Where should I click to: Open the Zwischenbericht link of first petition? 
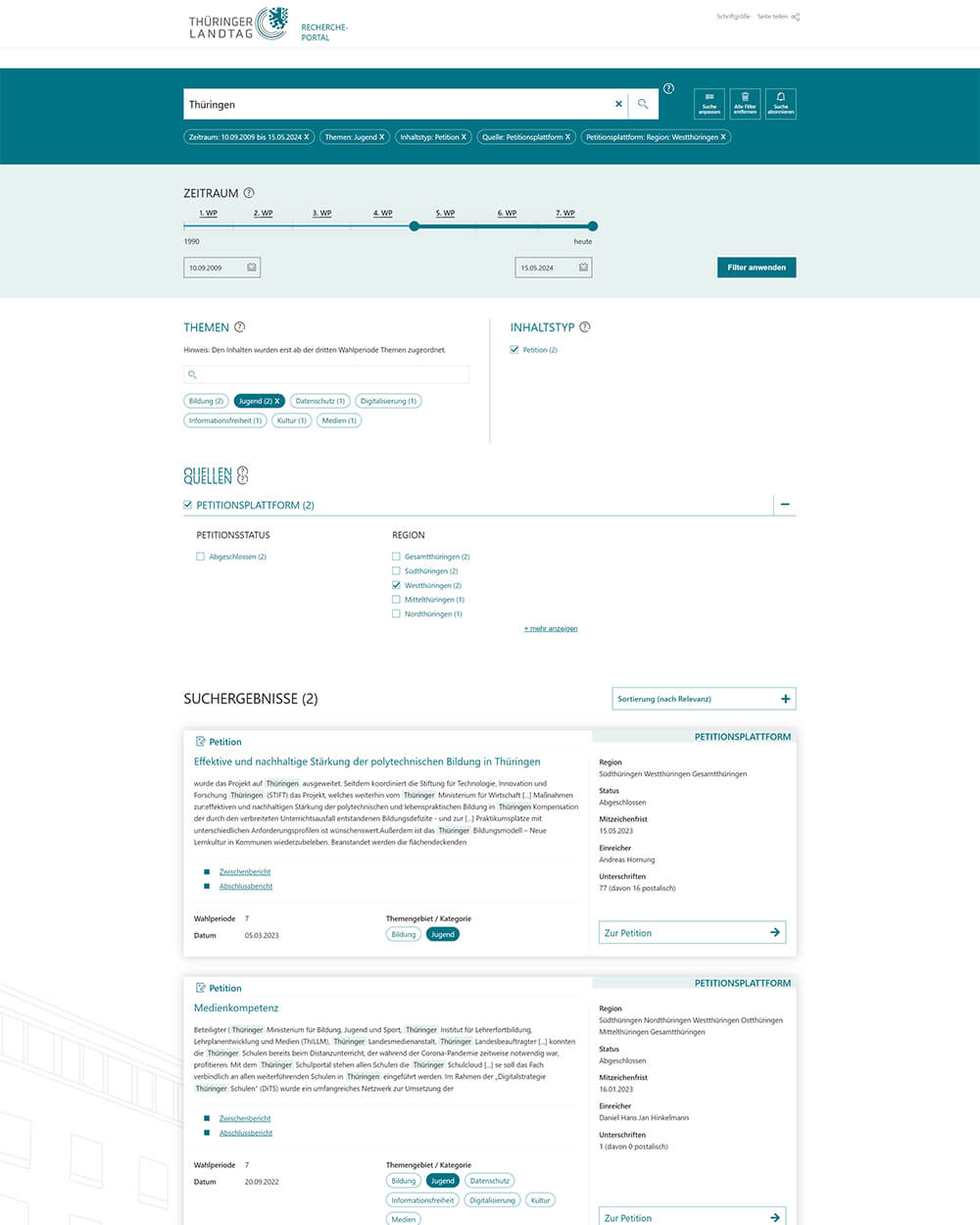coord(245,872)
